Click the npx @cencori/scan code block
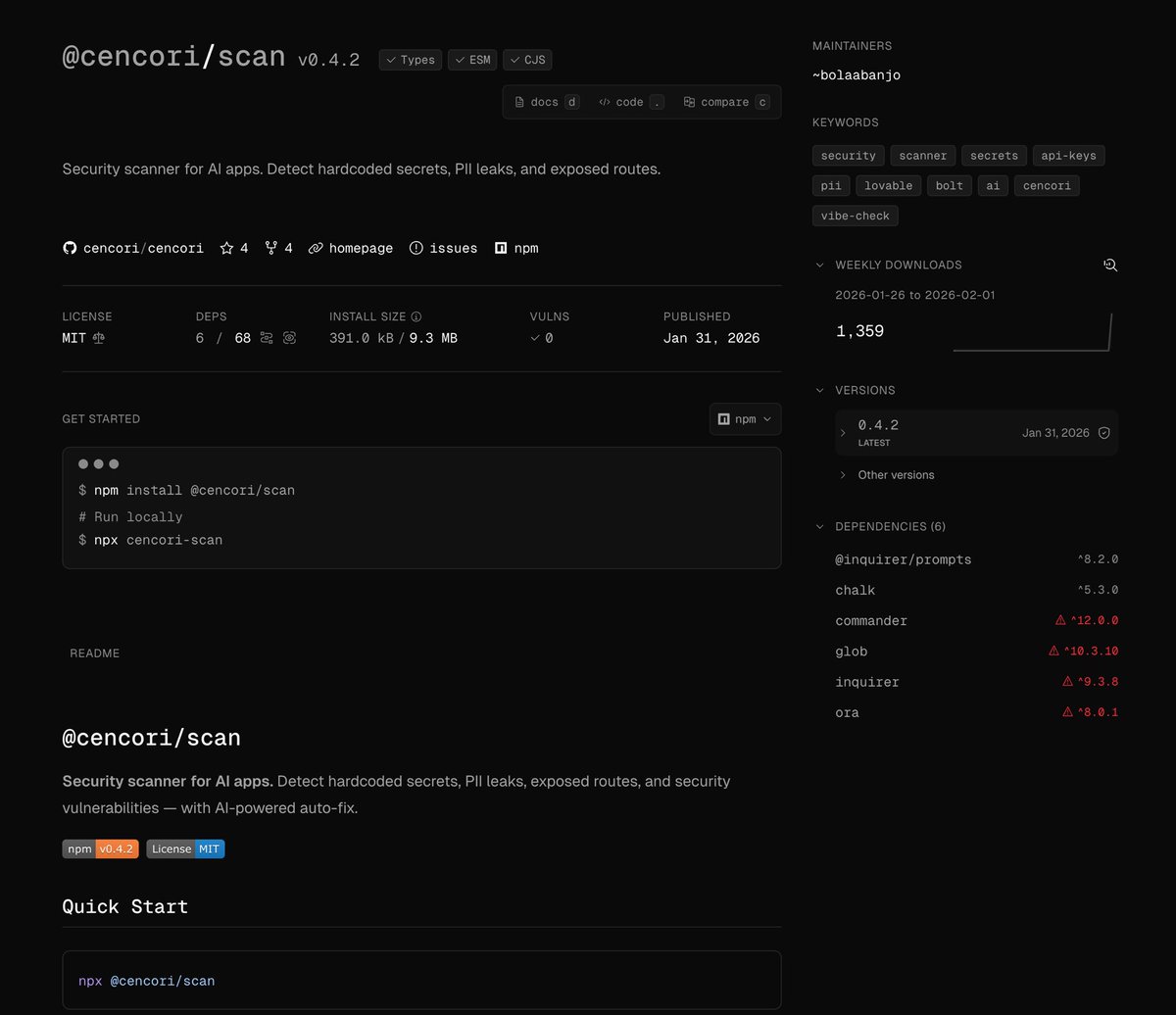The height and width of the screenshot is (1015, 1176). [x=421, y=980]
